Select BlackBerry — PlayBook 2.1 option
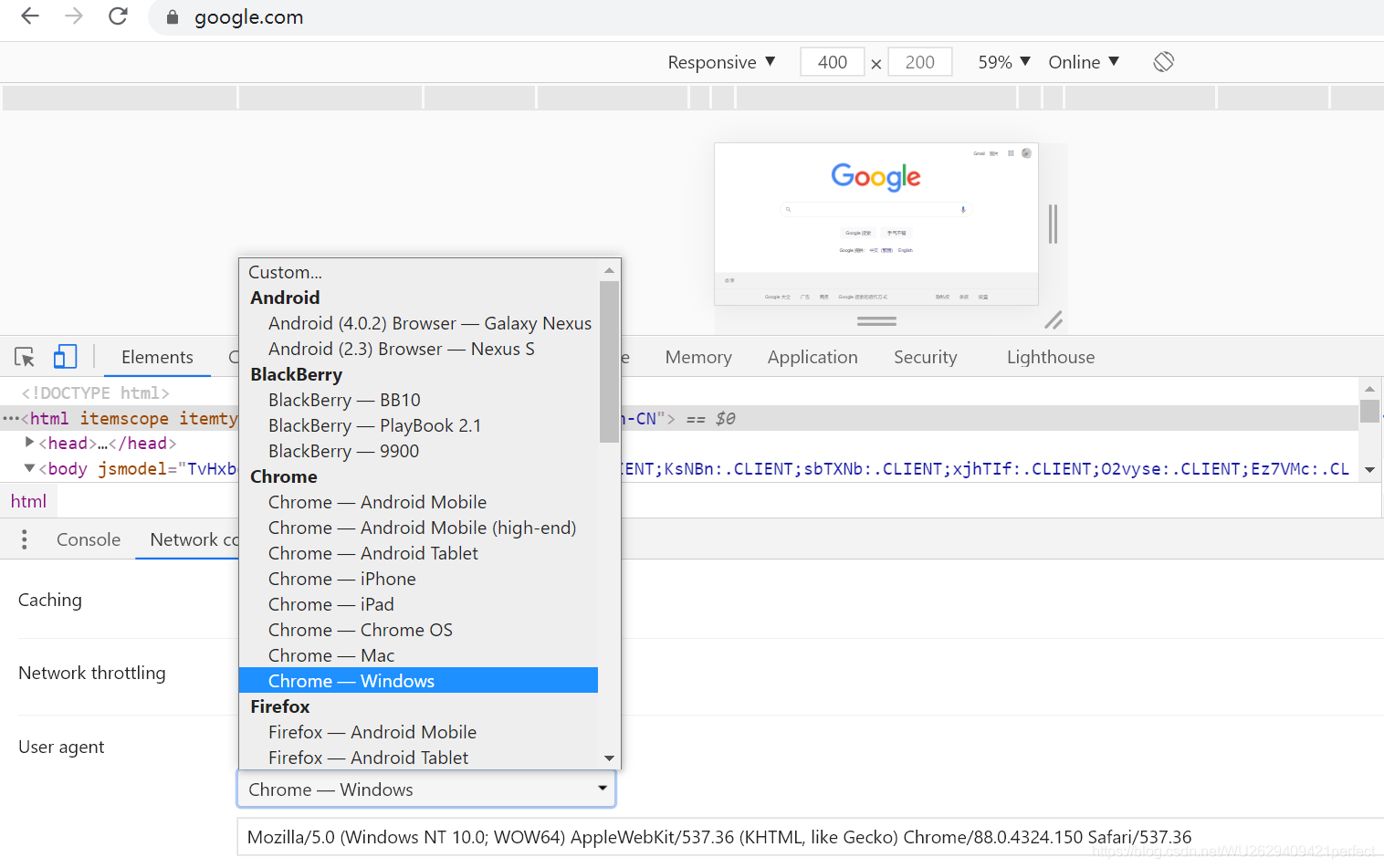The image size is (1384, 868). click(418, 425)
